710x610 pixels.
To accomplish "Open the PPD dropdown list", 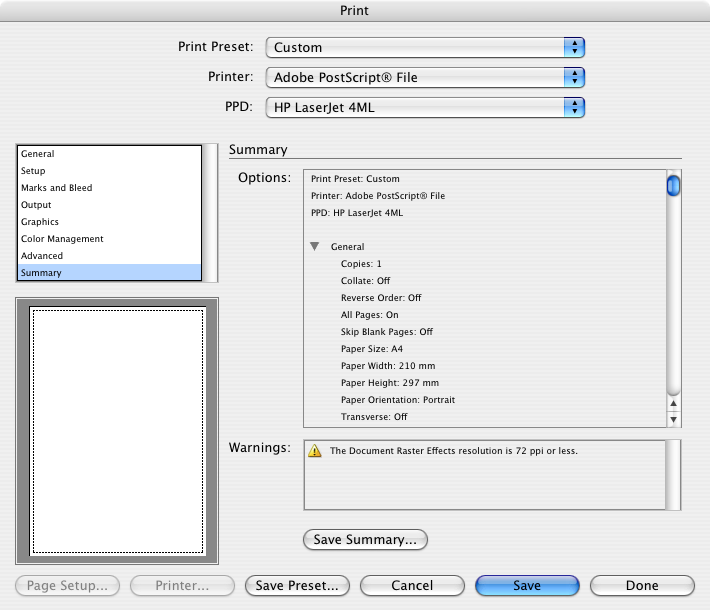I will pos(424,107).
